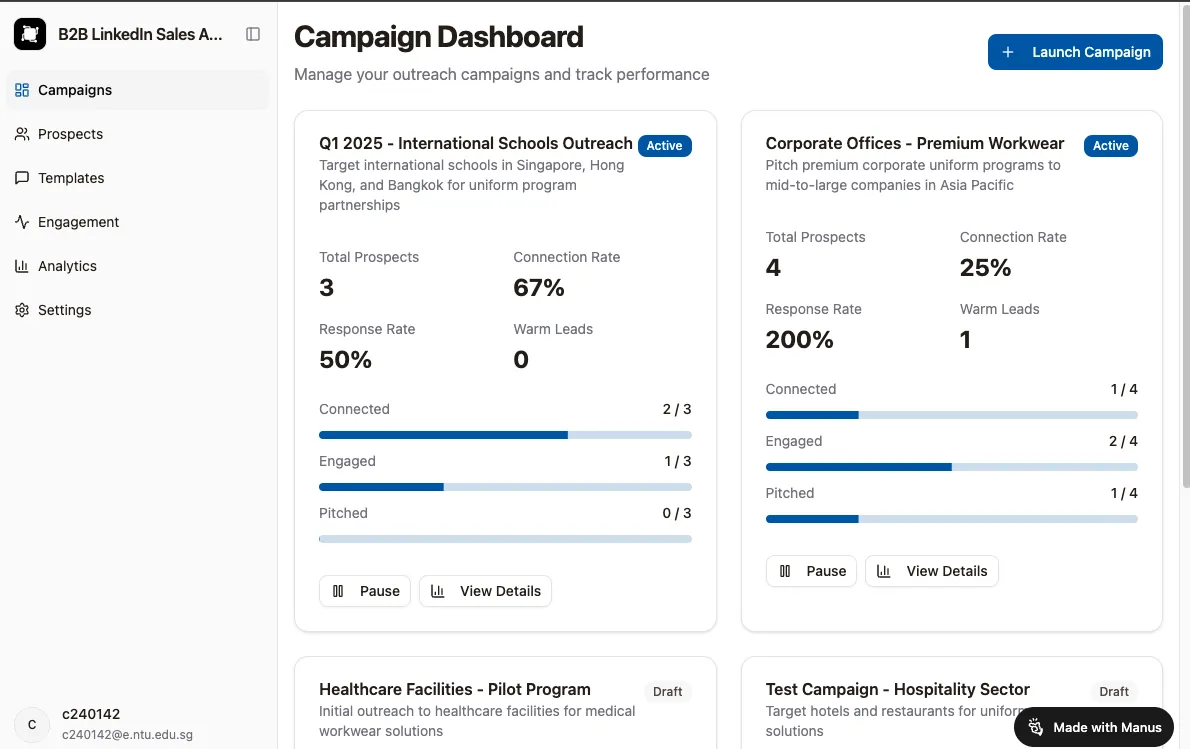1190x749 pixels.
Task: Click the Engaged 1/3 progress bar
Action: [505, 487]
